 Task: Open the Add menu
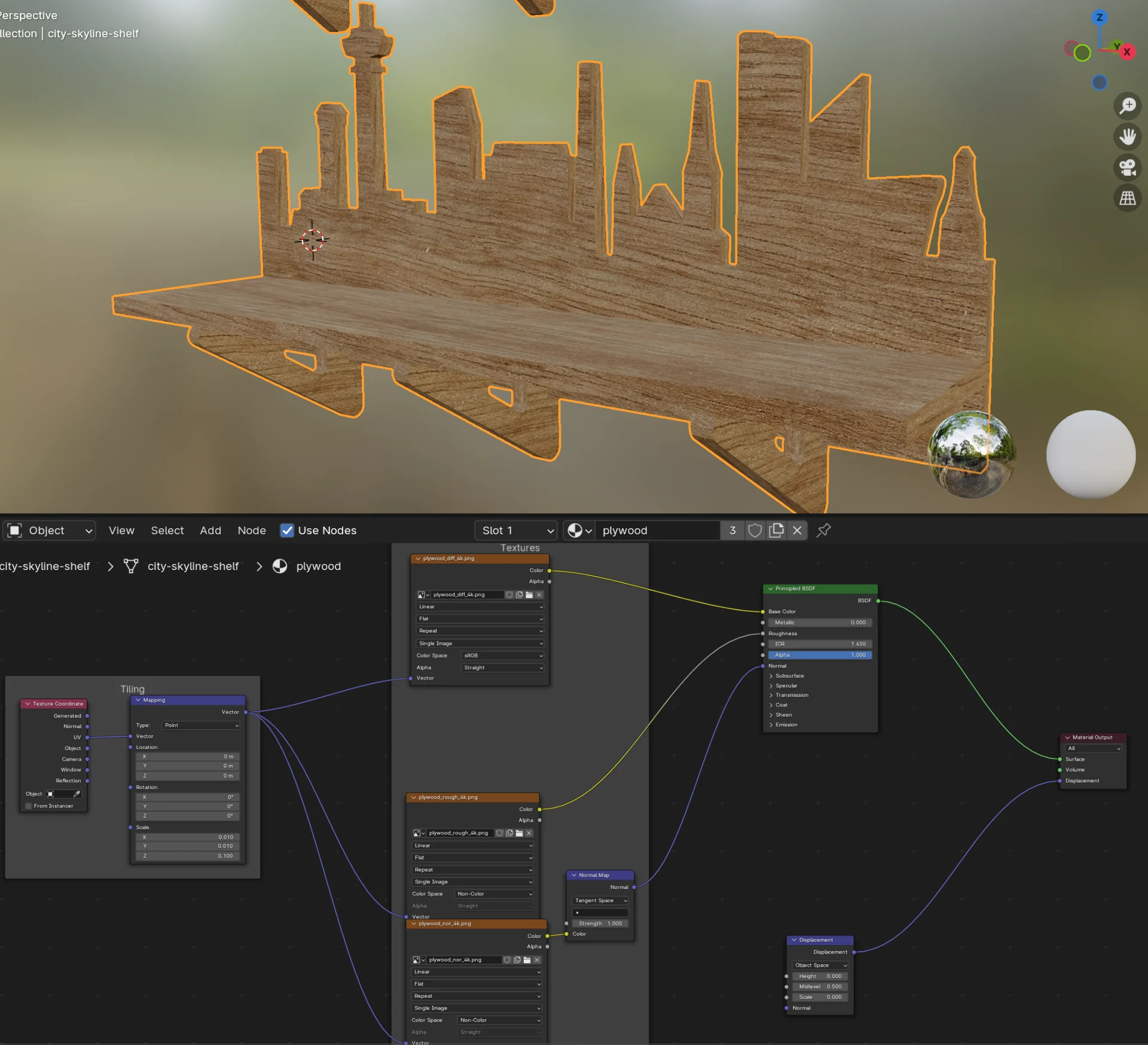(210, 531)
